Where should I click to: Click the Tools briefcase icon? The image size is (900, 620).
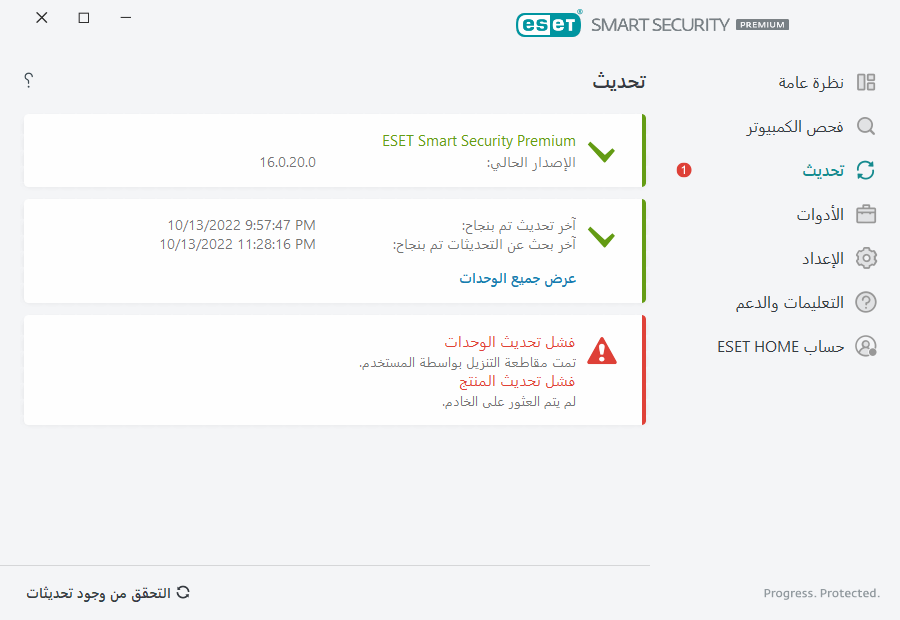tap(866, 214)
